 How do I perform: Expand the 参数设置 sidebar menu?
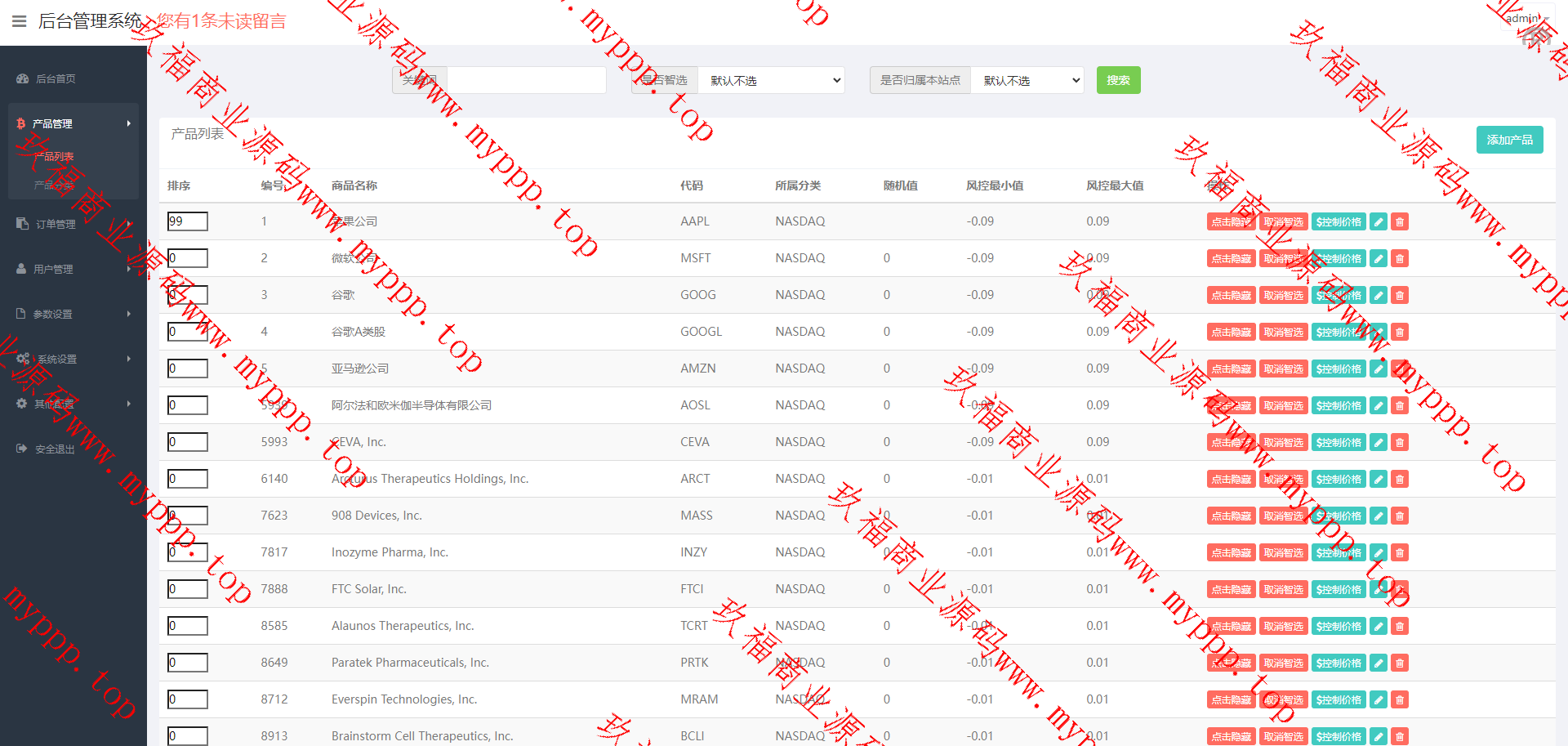coord(72,314)
